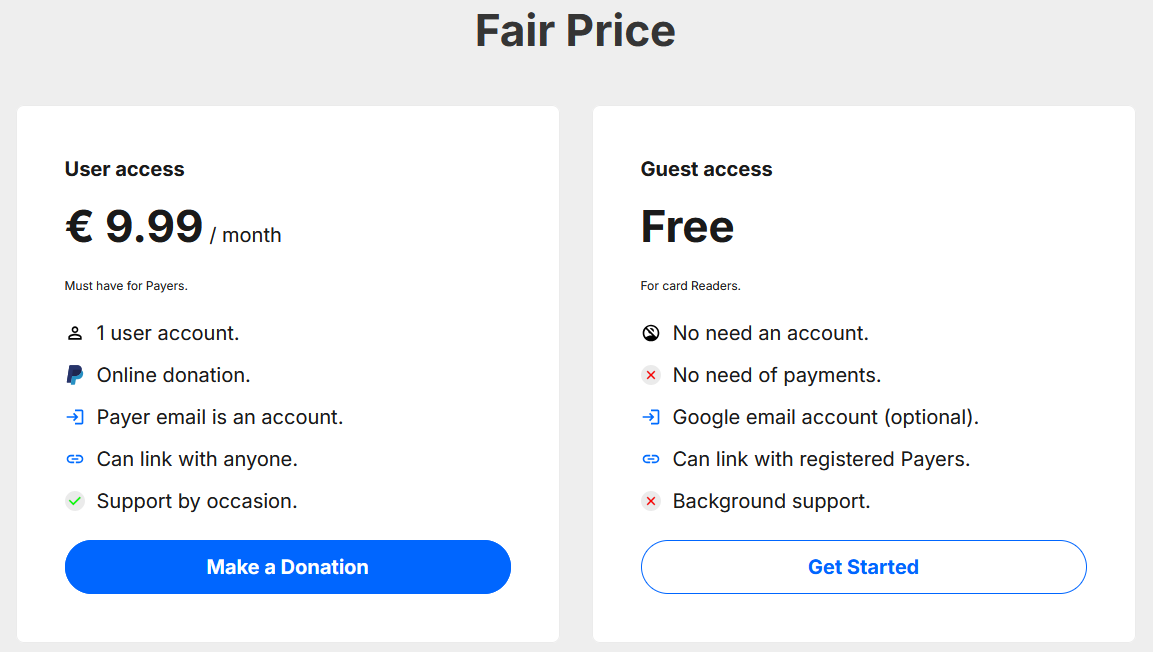Viewport: 1153px width, 652px height.
Task: Click the Must have for Payers subtitle
Action: (x=126, y=285)
